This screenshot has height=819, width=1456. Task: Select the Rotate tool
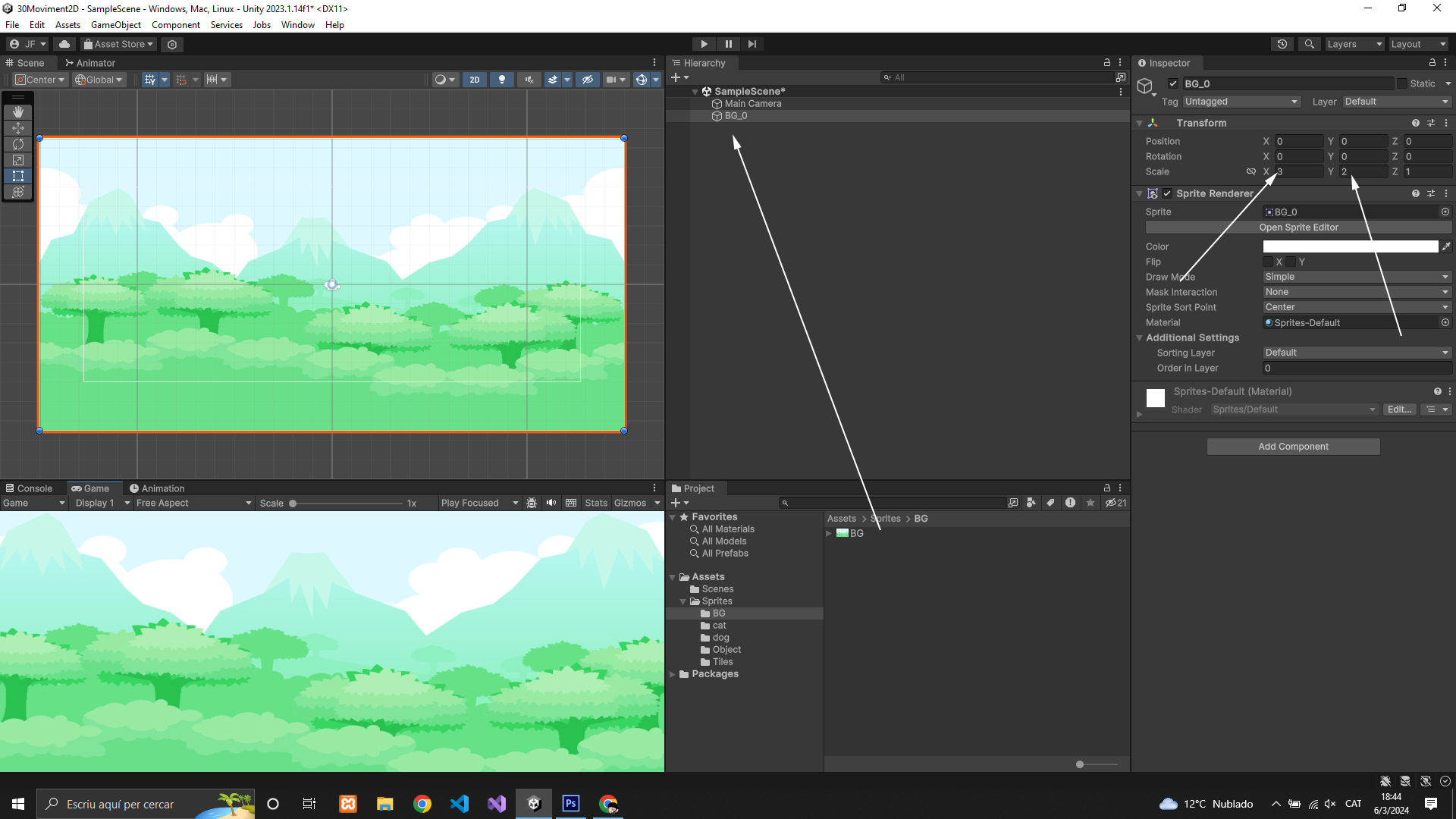point(18,144)
